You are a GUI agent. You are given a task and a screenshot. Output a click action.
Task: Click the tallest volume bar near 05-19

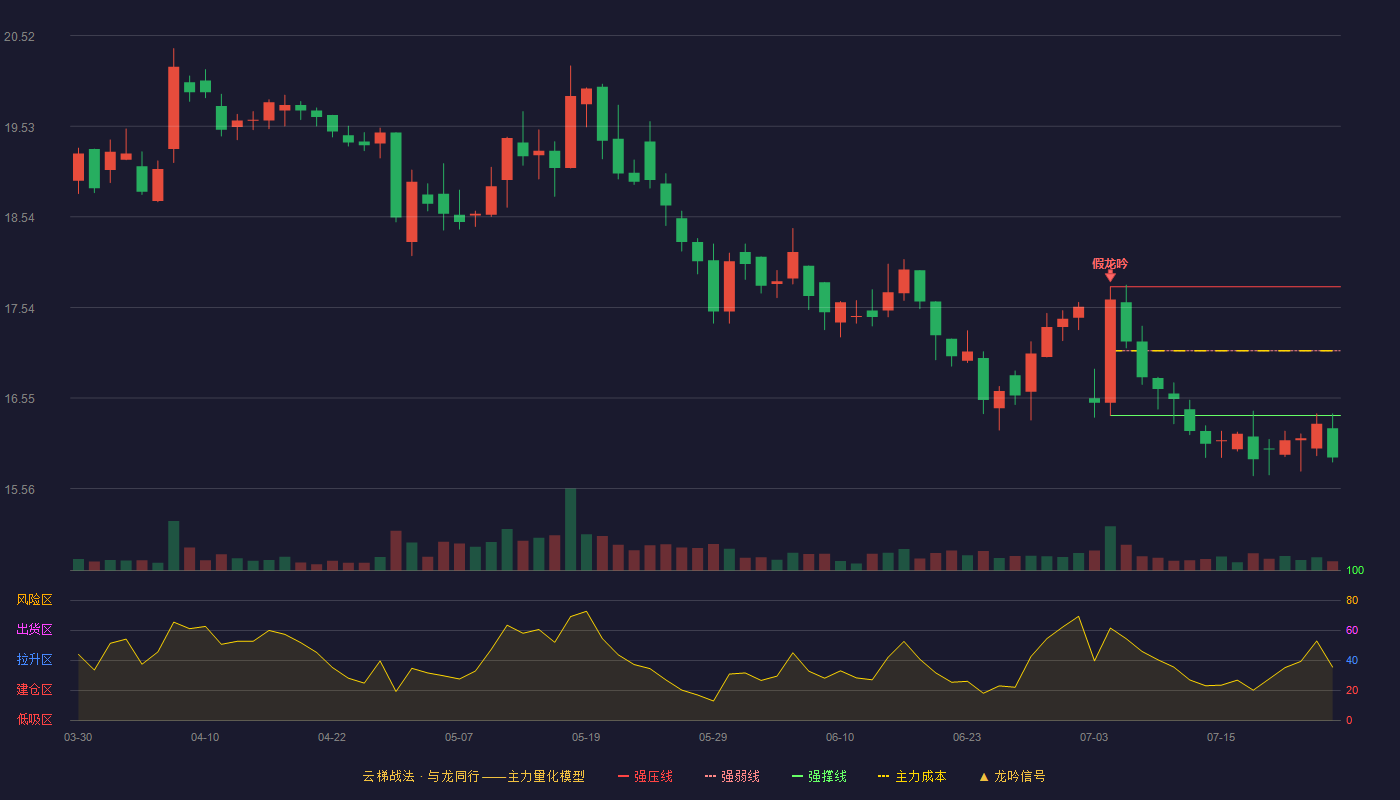click(570, 529)
